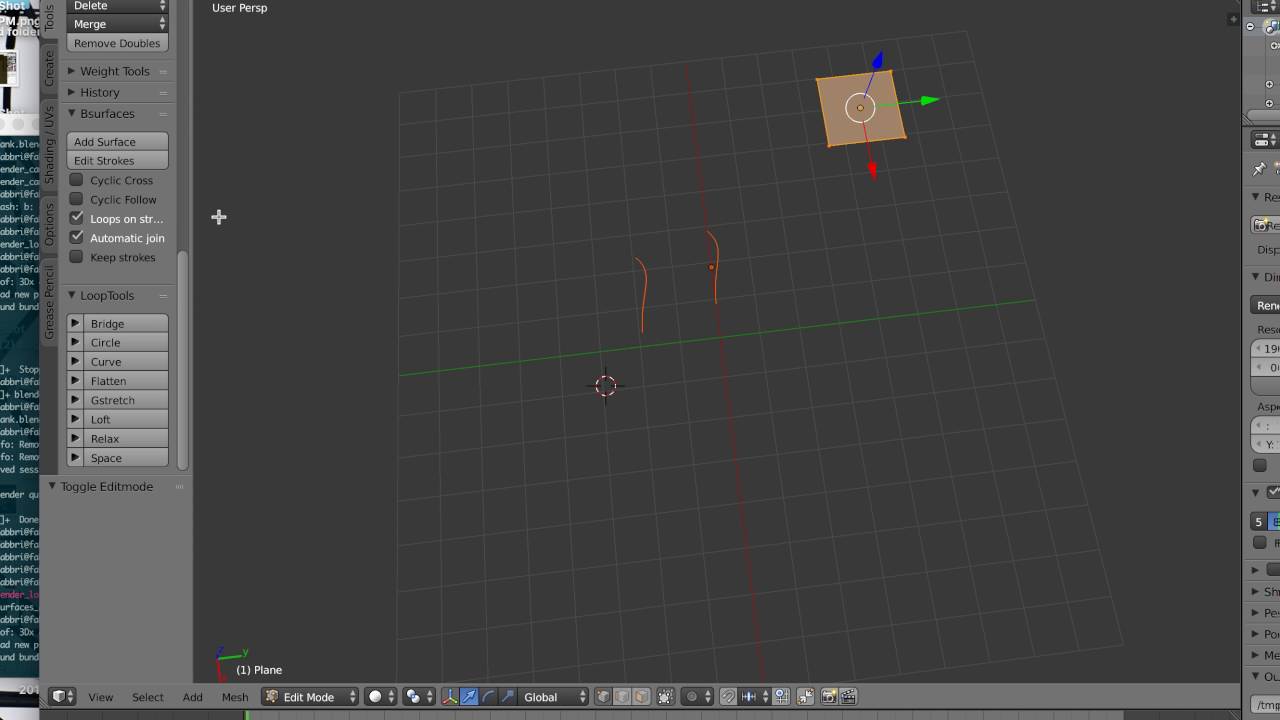Uncheck Loops on strokes option
This screenshot has height=720, width=1280.
(76, 218)
